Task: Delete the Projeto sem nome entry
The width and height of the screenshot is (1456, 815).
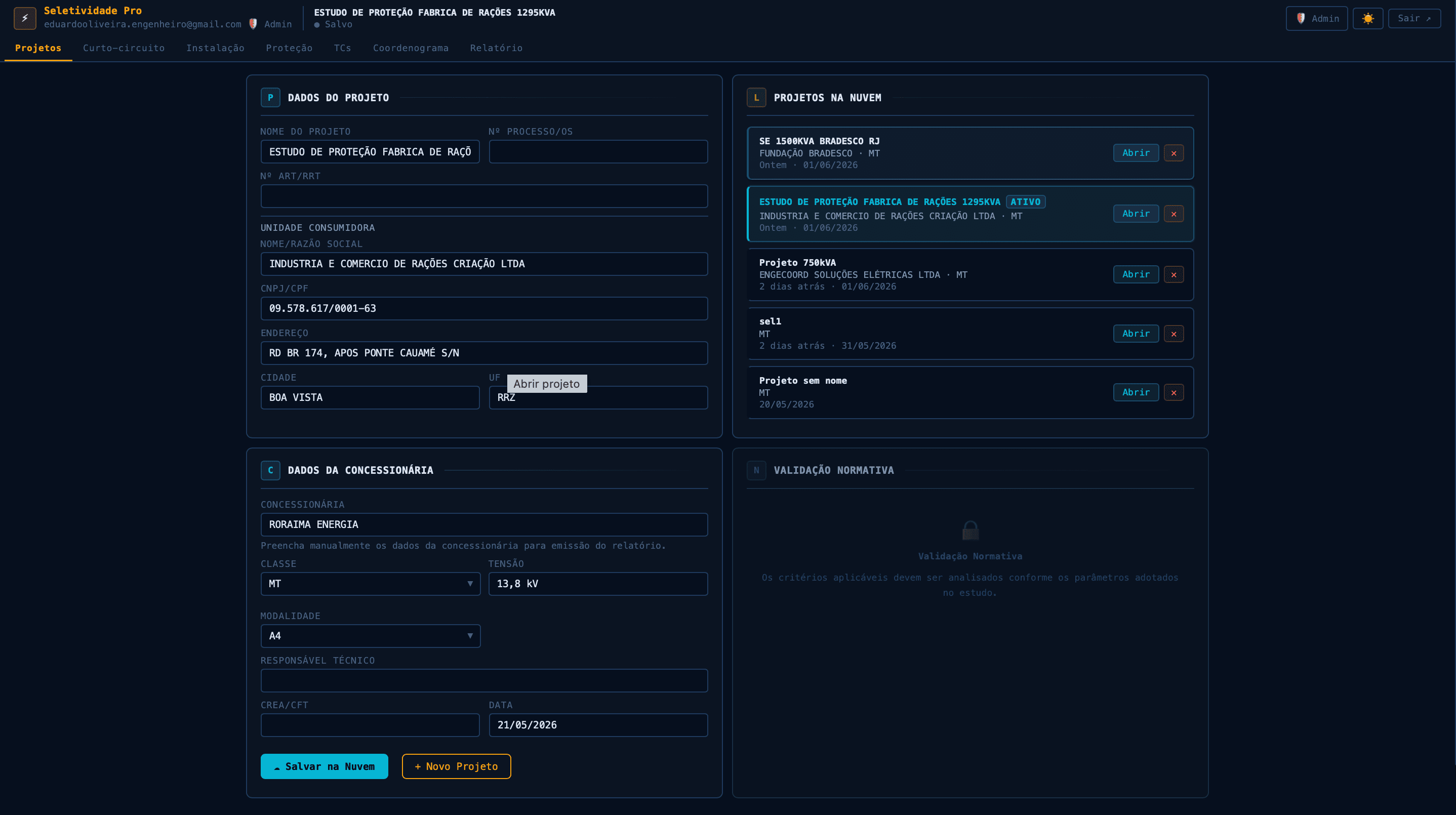Action: coord(1174,393)
